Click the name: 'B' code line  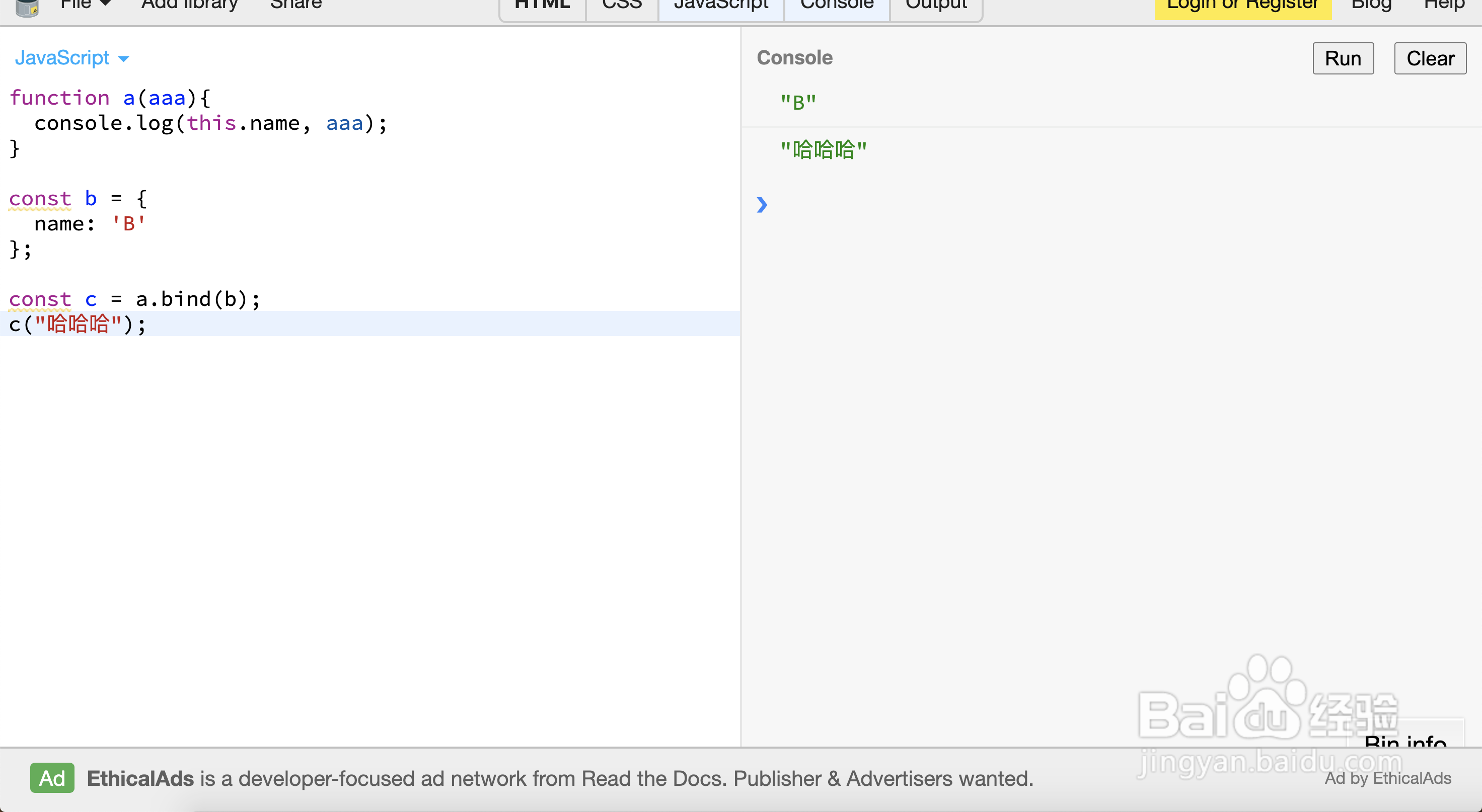(x=90, y=224)
